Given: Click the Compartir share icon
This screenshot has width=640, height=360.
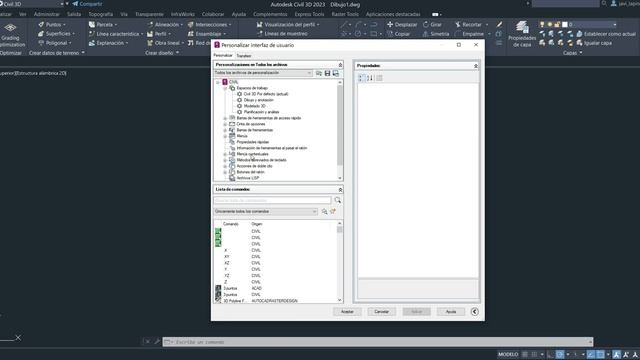Looking at the screenshot, I should pos(87,4).
